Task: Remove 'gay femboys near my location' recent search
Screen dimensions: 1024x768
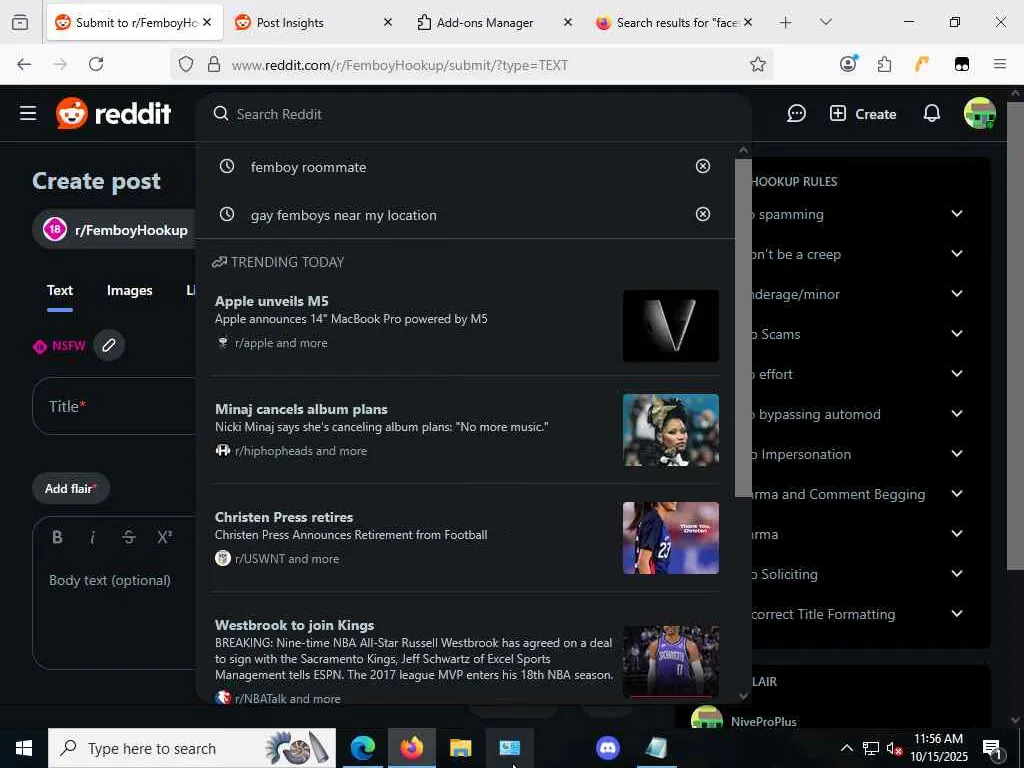Action: click(703, 214)
